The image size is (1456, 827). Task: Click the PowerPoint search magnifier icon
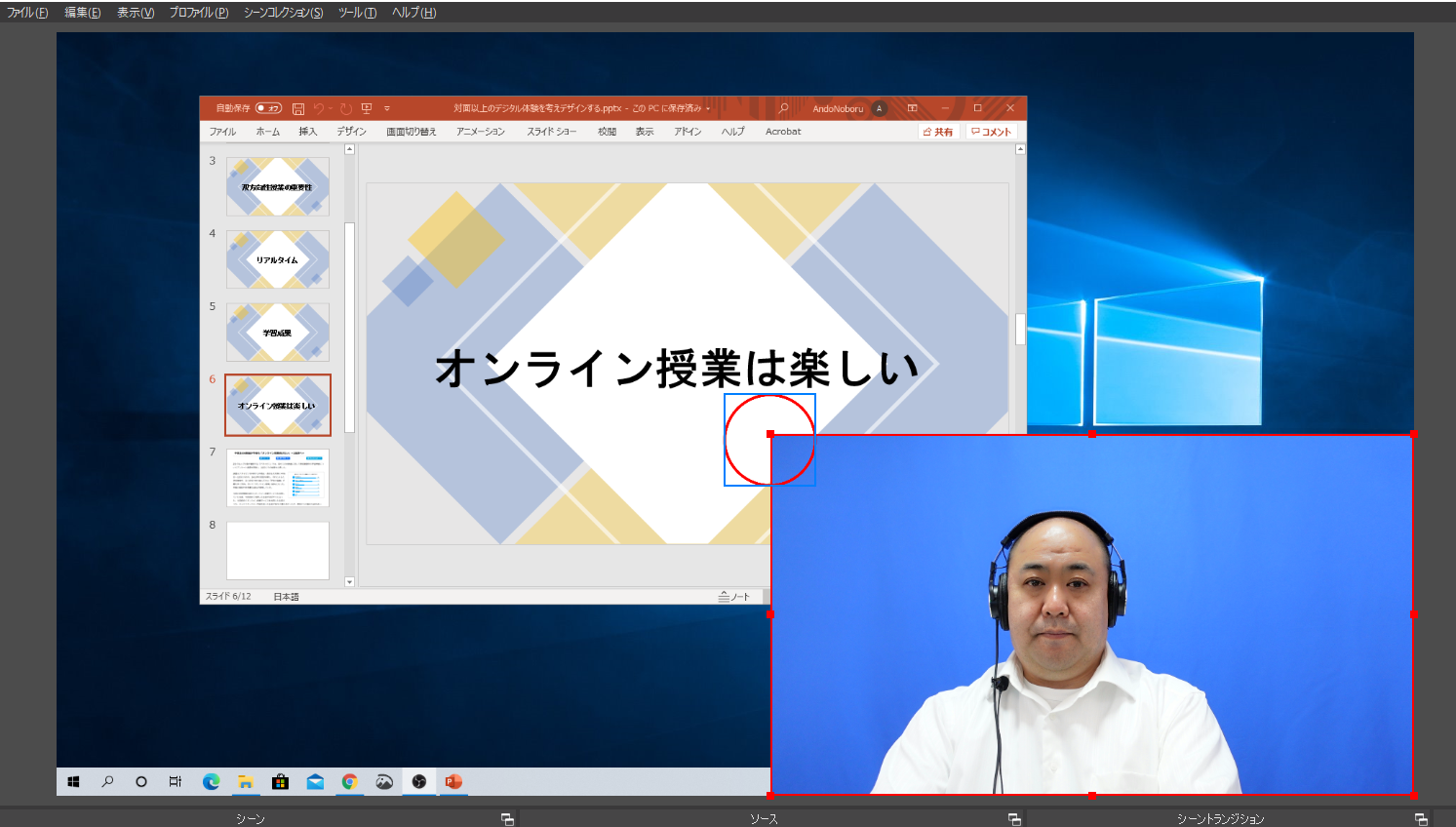tap(783, 108)
